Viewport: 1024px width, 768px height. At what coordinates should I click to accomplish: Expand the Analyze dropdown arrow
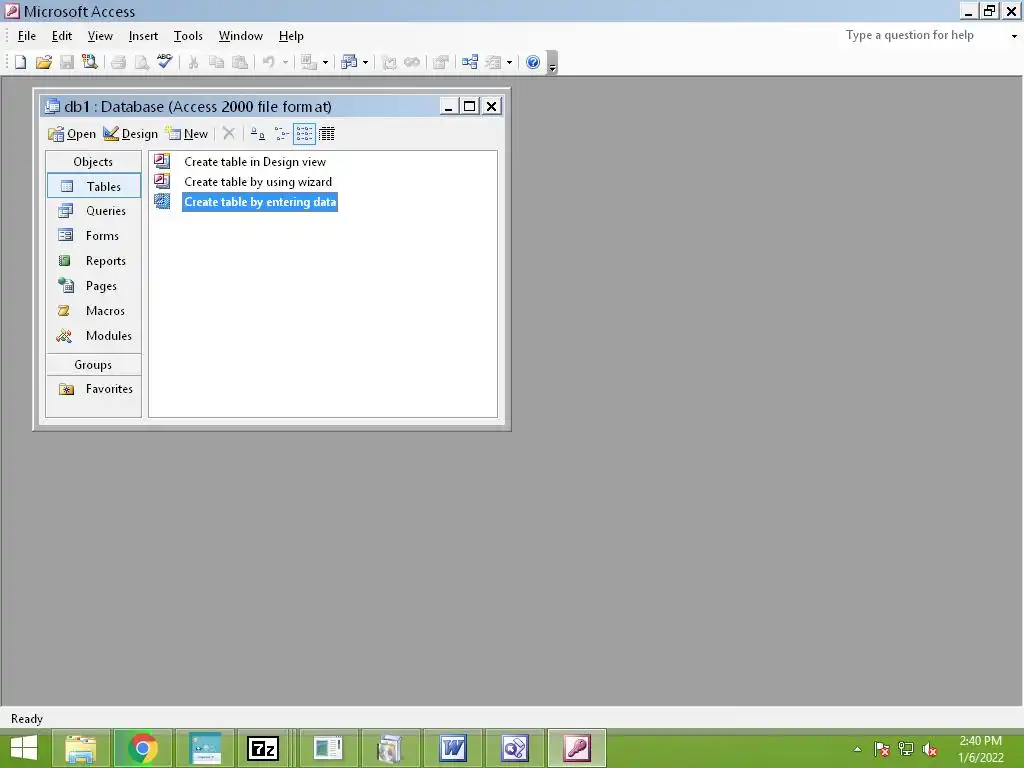[365, 62]
